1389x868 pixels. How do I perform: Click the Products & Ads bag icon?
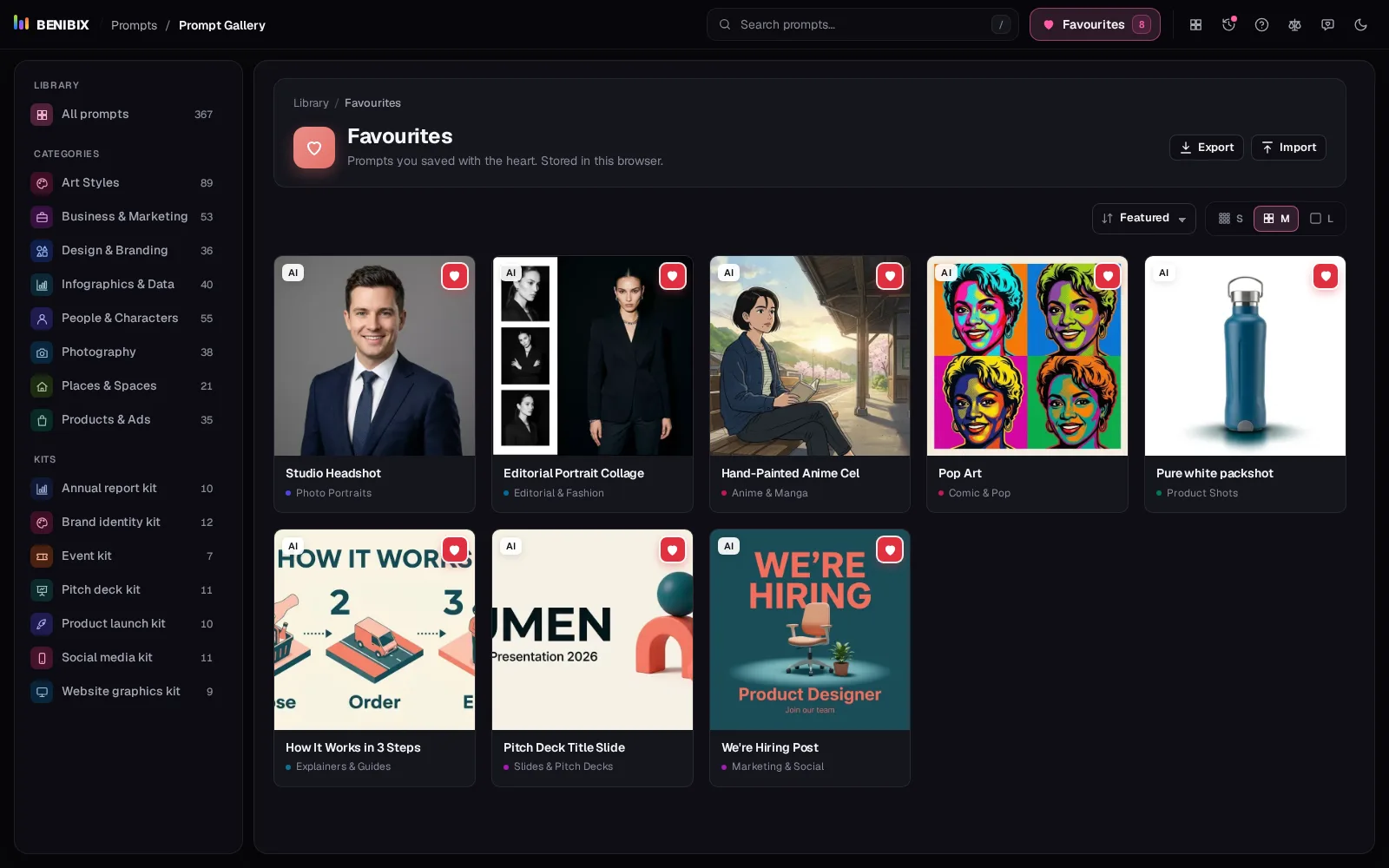pyautogui.click(x=42, y=420)
